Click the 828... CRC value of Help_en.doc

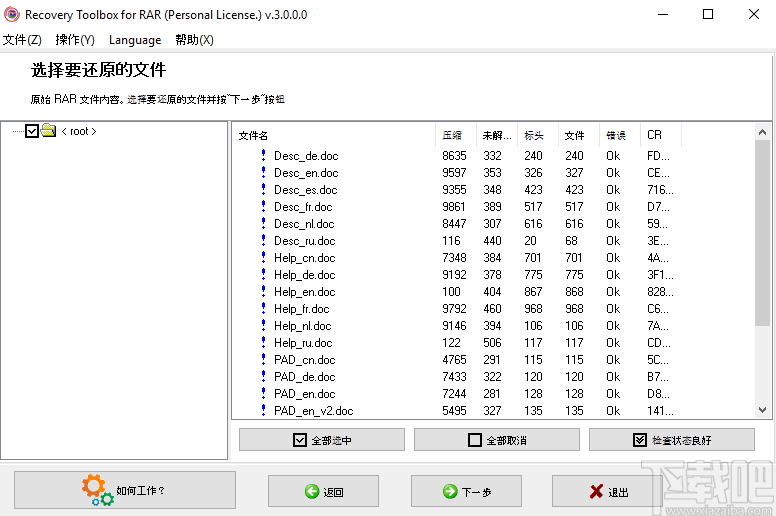[660, 292]
